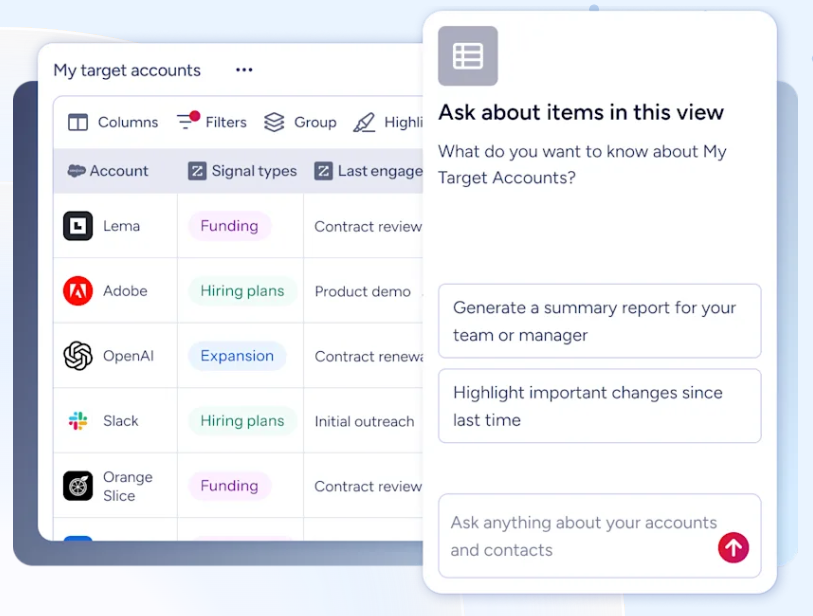The width and height of the screenshot is (813, 616).
Task: Click the Salesforce cloud icon in Account header
Action: [x=76, y=171]
